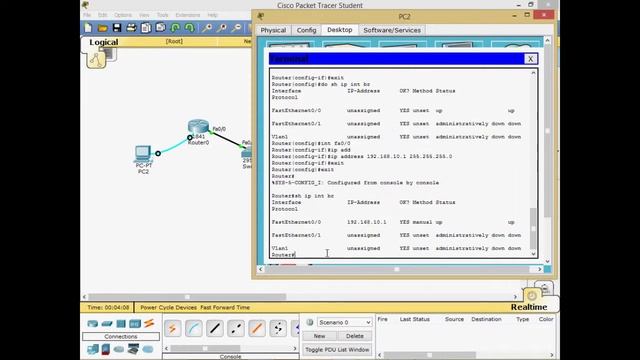Switch to Software/Services tab in PC2
640x360 pixels.
pyautogui.click(x=392, y=30)
